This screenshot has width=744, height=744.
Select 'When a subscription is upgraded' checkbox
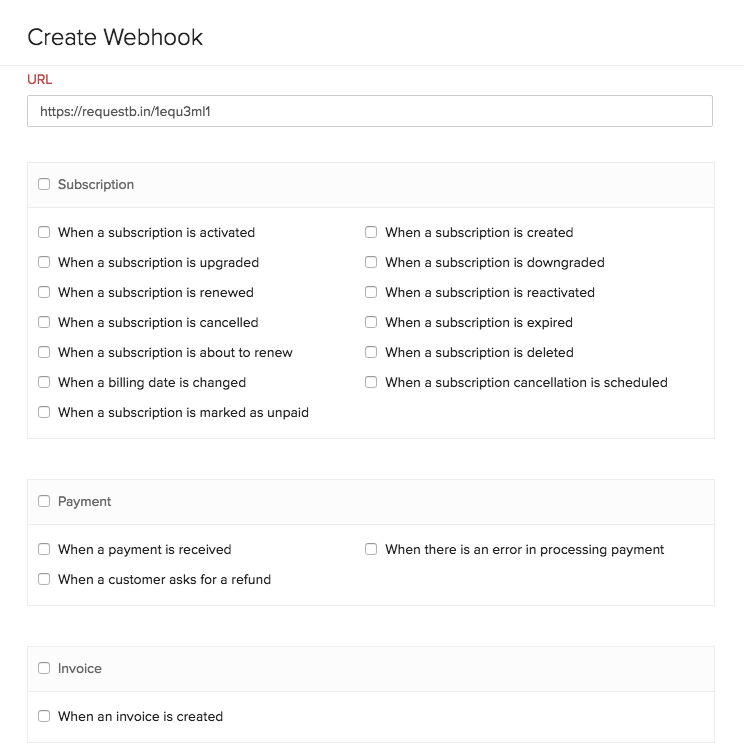[x=44, y=262]
